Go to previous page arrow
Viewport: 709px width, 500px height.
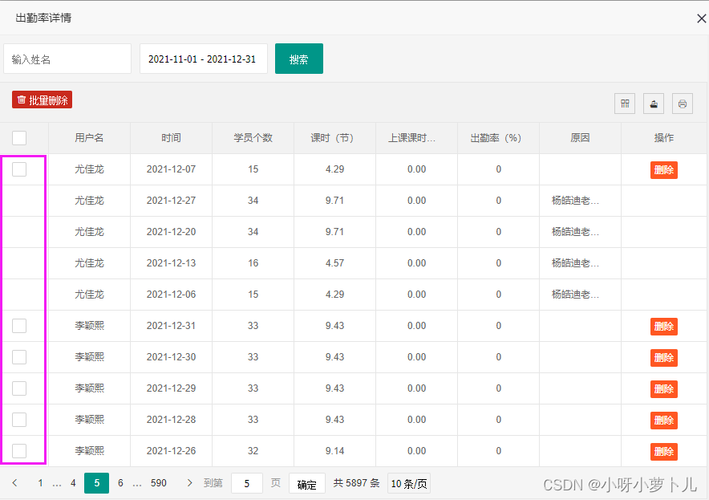tap(15, 483)
